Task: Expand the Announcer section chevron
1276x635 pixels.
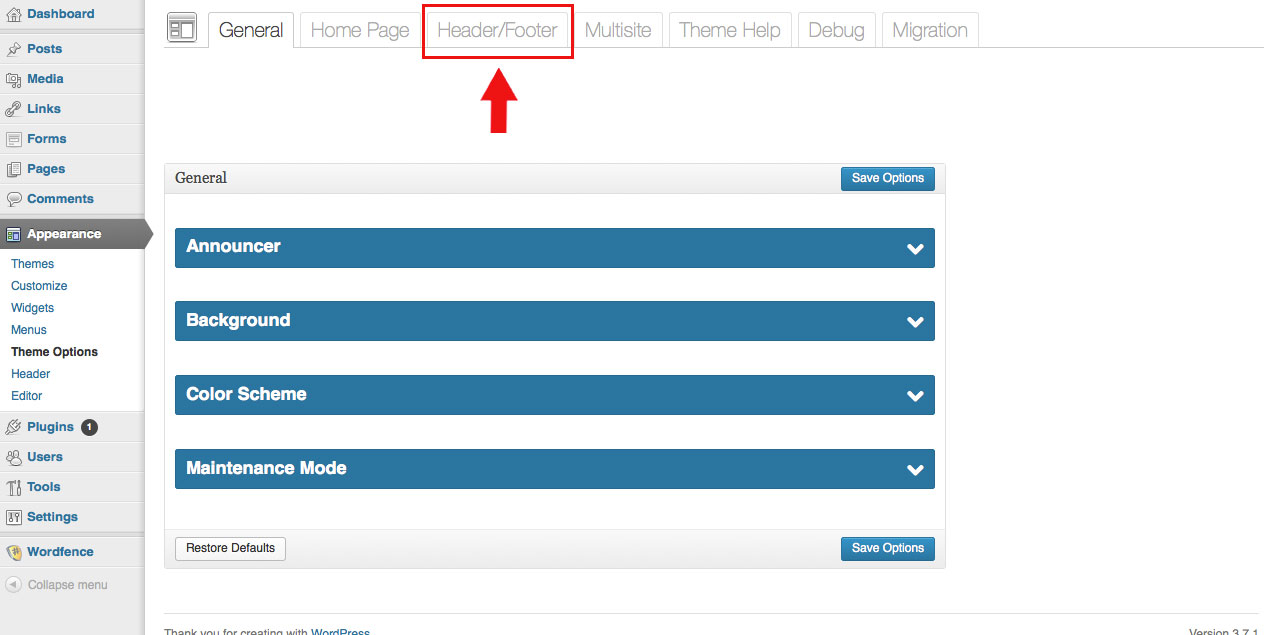Action: (914, 249)
